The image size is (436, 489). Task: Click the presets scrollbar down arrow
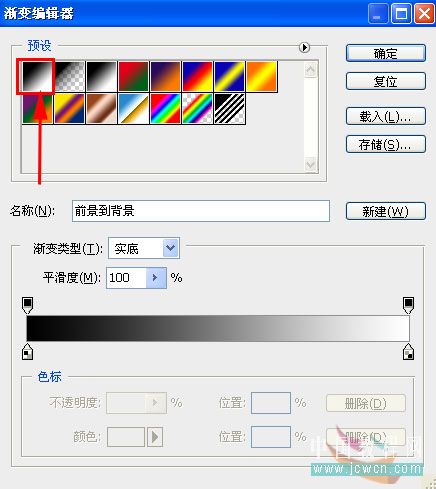coord(311,165)
